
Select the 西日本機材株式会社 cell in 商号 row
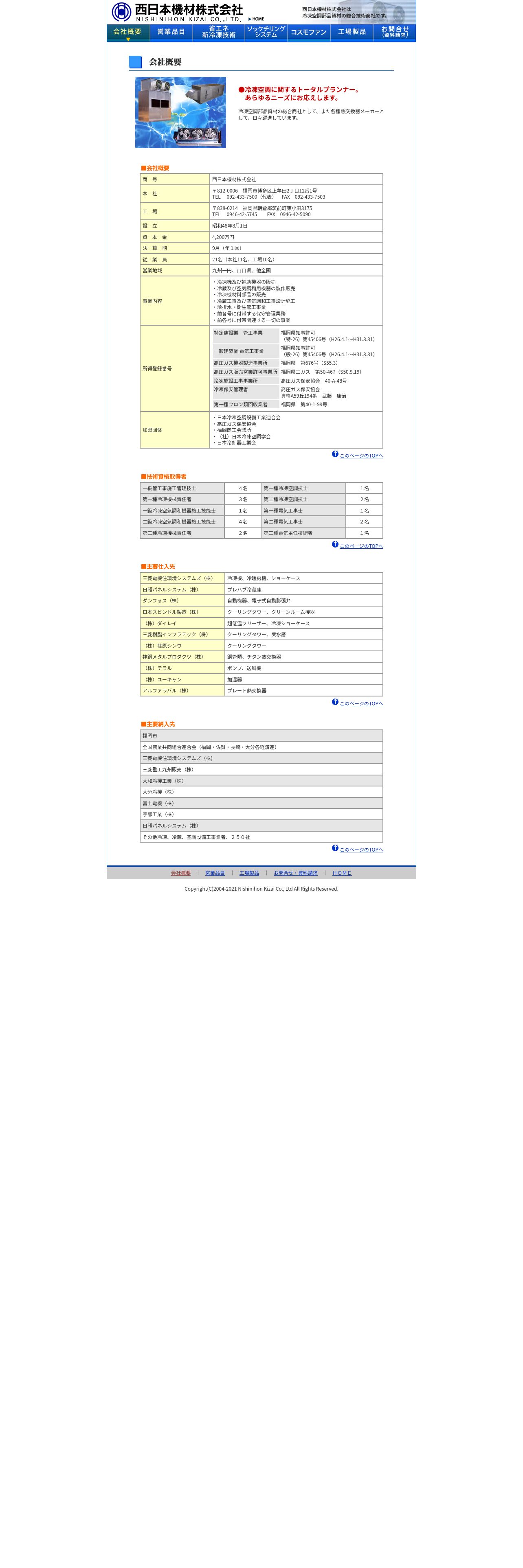click(x=296, y=180)
